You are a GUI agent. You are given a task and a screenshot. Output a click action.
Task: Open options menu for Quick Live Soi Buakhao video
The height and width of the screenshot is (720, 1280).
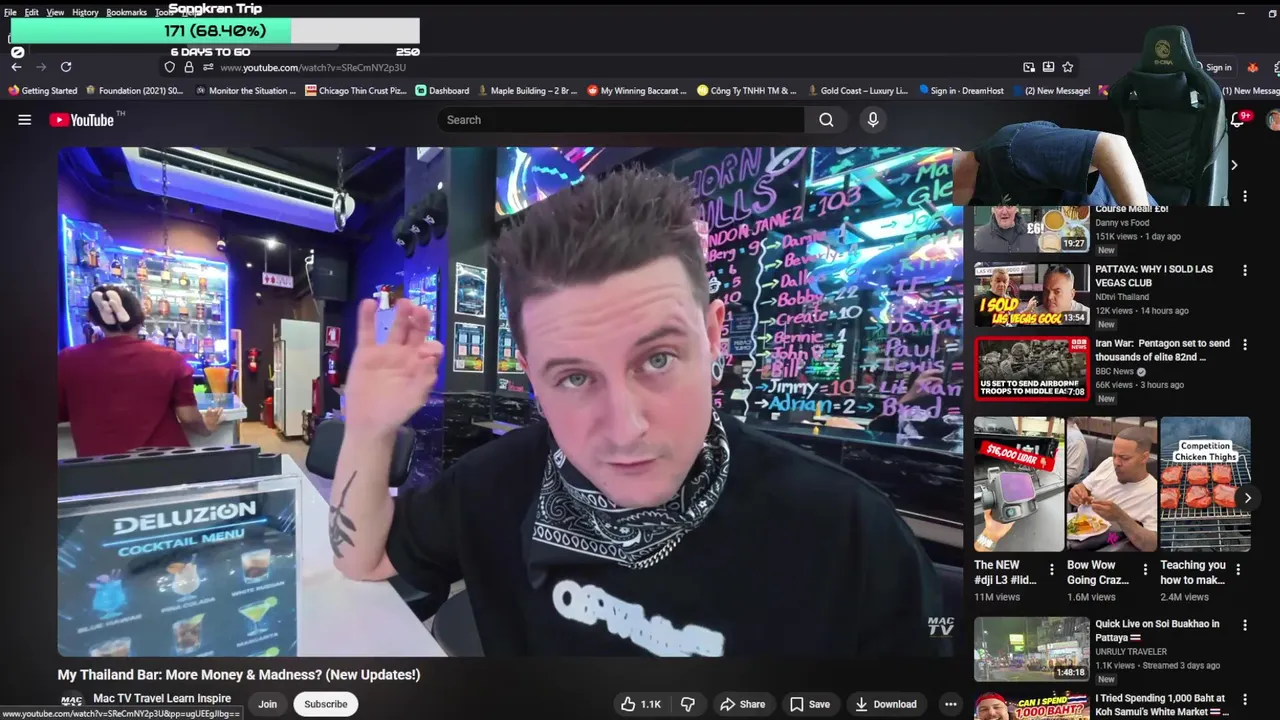click(1245, 625)
